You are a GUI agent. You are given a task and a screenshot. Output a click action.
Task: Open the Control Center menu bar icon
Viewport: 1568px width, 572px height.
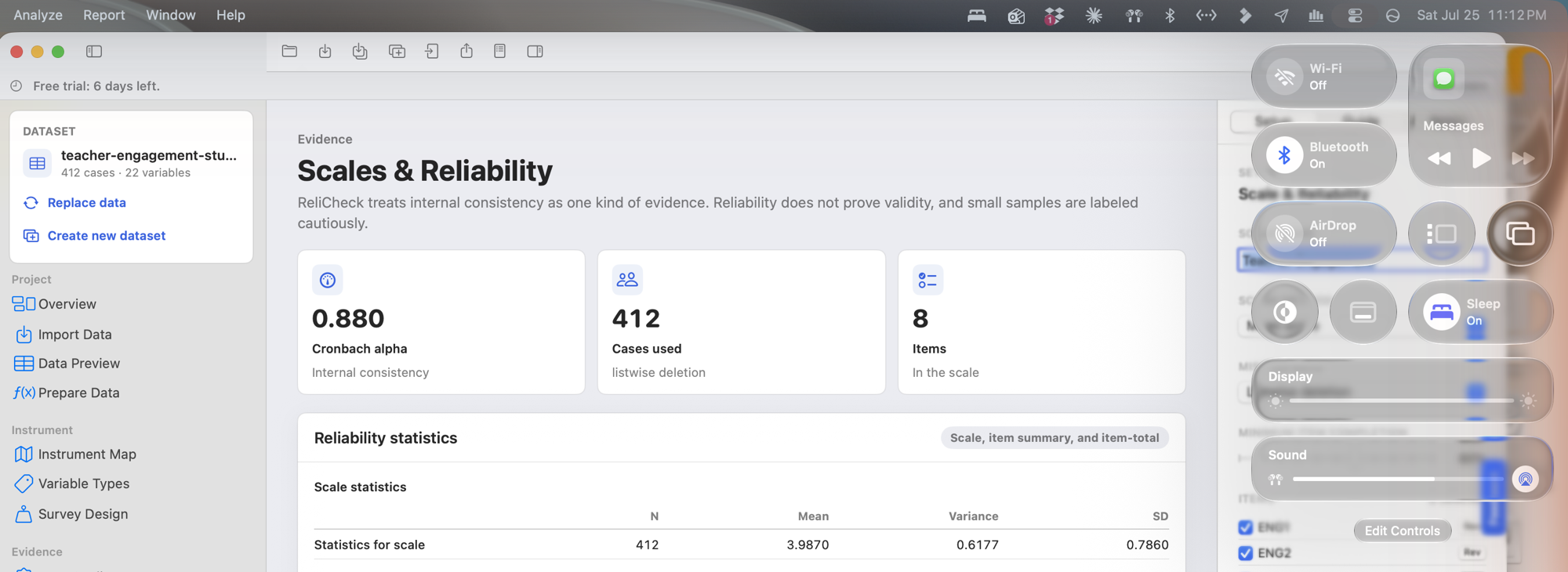1355,15
